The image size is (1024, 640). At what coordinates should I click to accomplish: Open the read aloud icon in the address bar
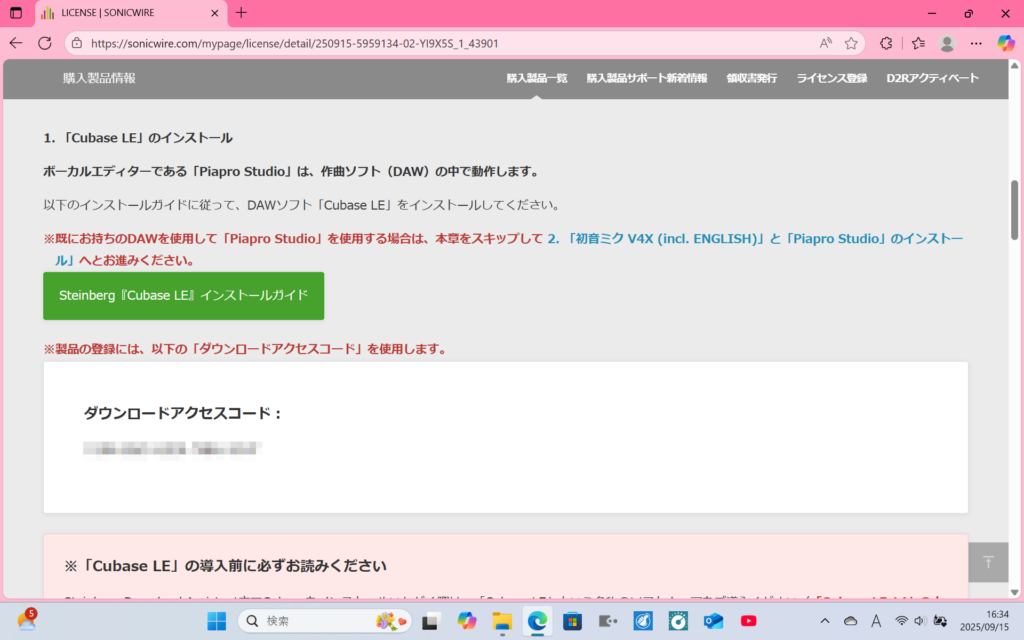[825, 43]
